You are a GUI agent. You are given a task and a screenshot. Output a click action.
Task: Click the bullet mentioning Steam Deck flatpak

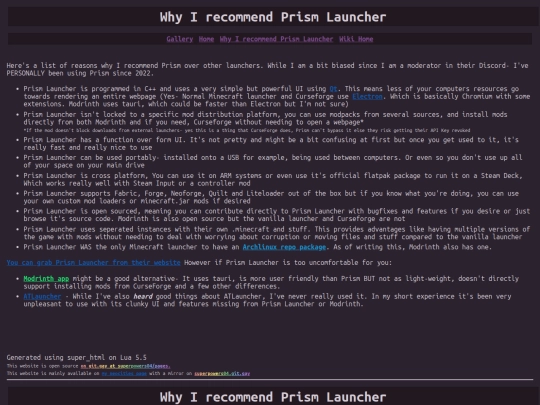click(273, 179)
